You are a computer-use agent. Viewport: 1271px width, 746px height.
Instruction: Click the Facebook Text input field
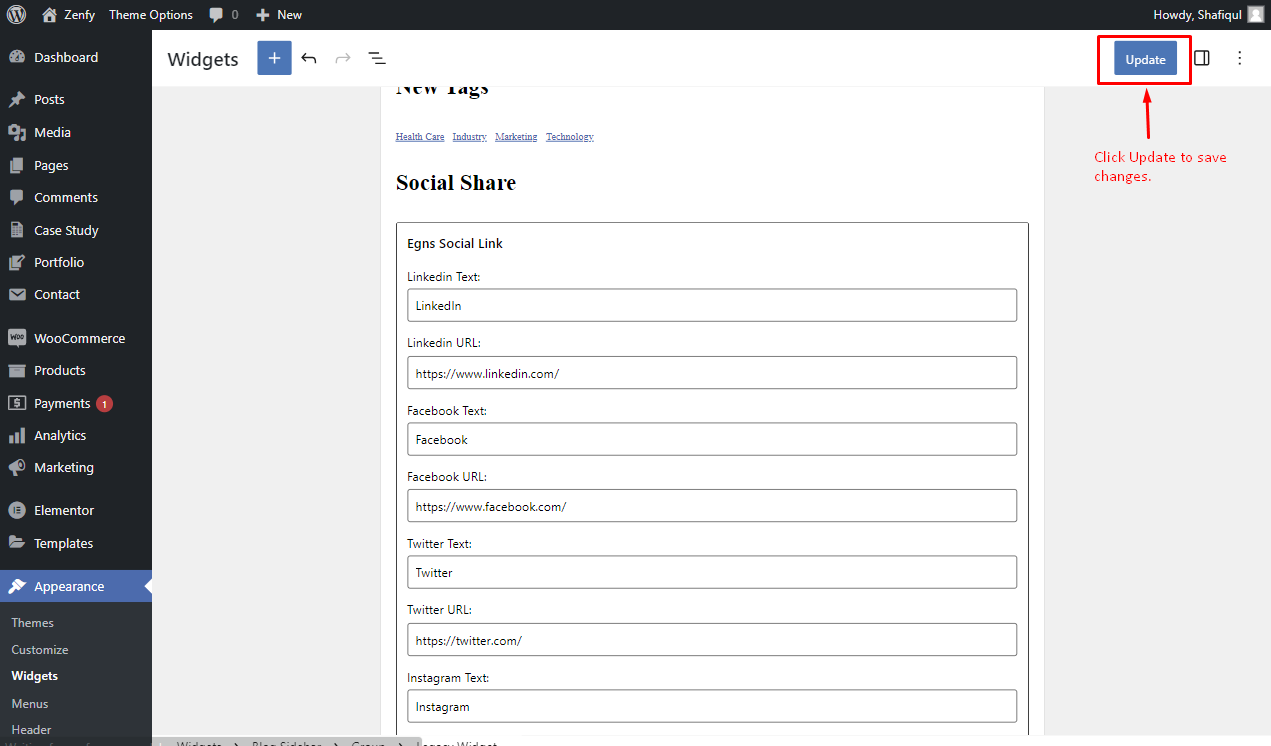712,439
